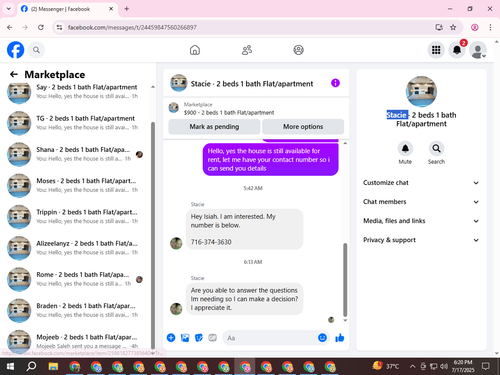Open the Facebook logo home link
The width and height of the screenshot is (500, 375).
tap(15, 50)
